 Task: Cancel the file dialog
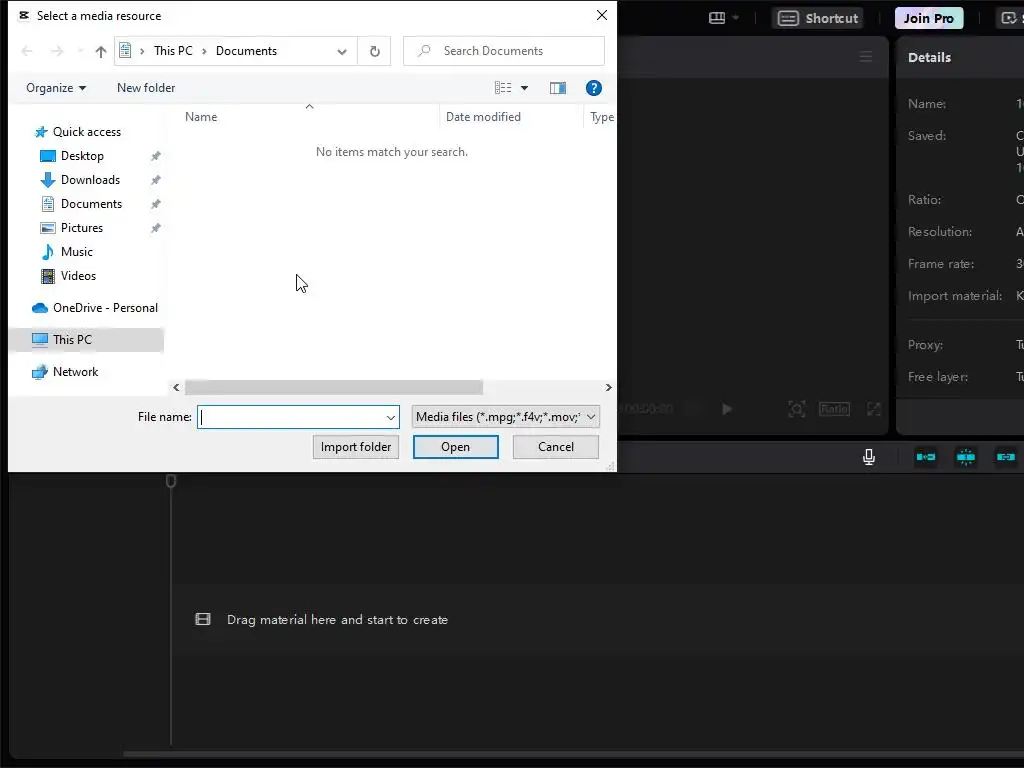556,447
